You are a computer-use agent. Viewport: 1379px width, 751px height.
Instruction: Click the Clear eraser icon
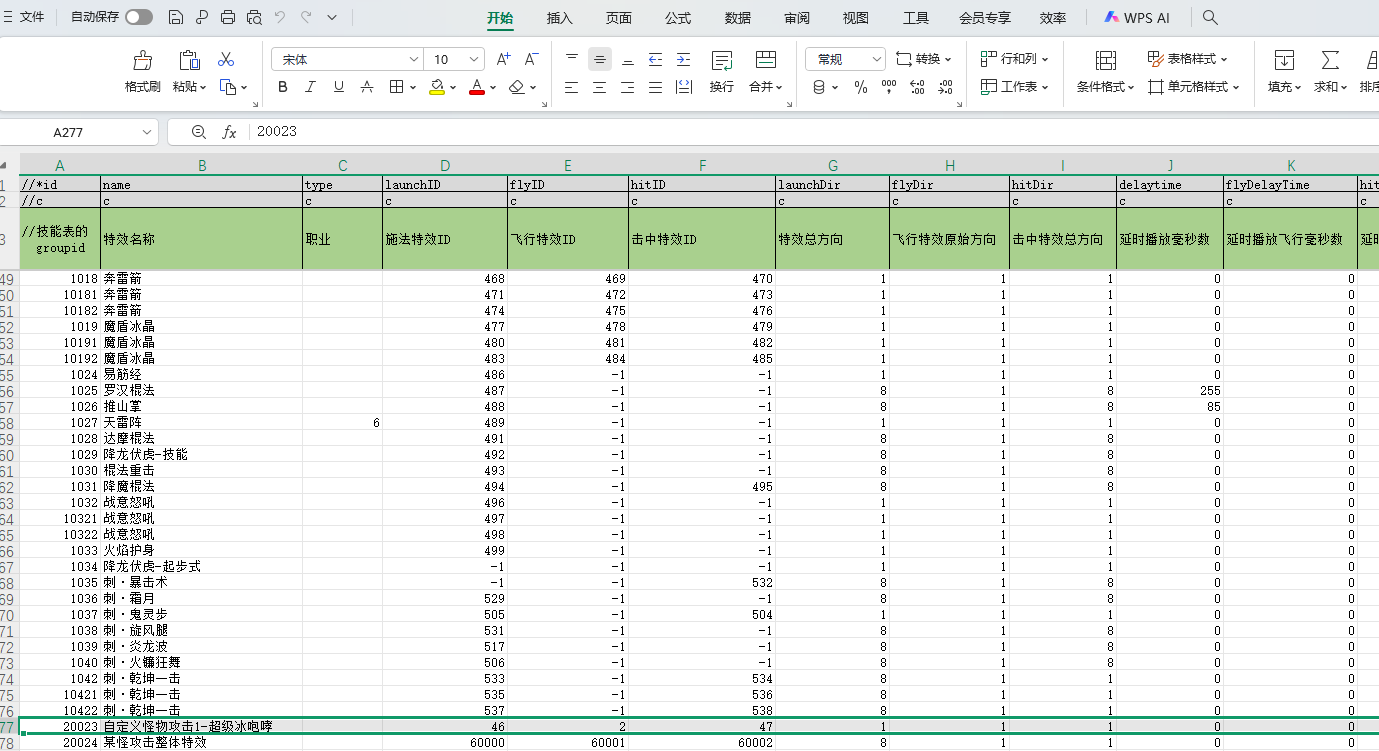point(516,87)
